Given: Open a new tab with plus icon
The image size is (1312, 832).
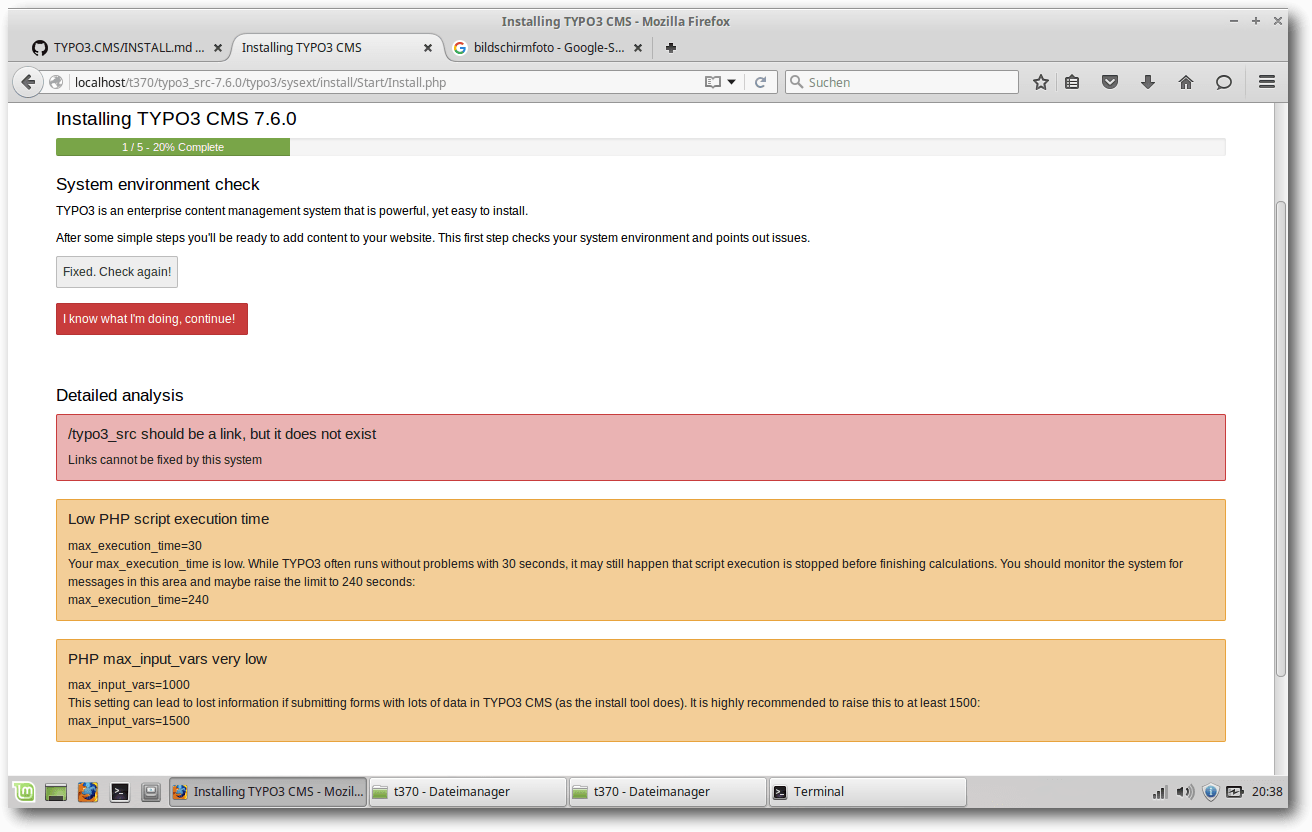Looking at the screenshot, I should click(671, 47).
